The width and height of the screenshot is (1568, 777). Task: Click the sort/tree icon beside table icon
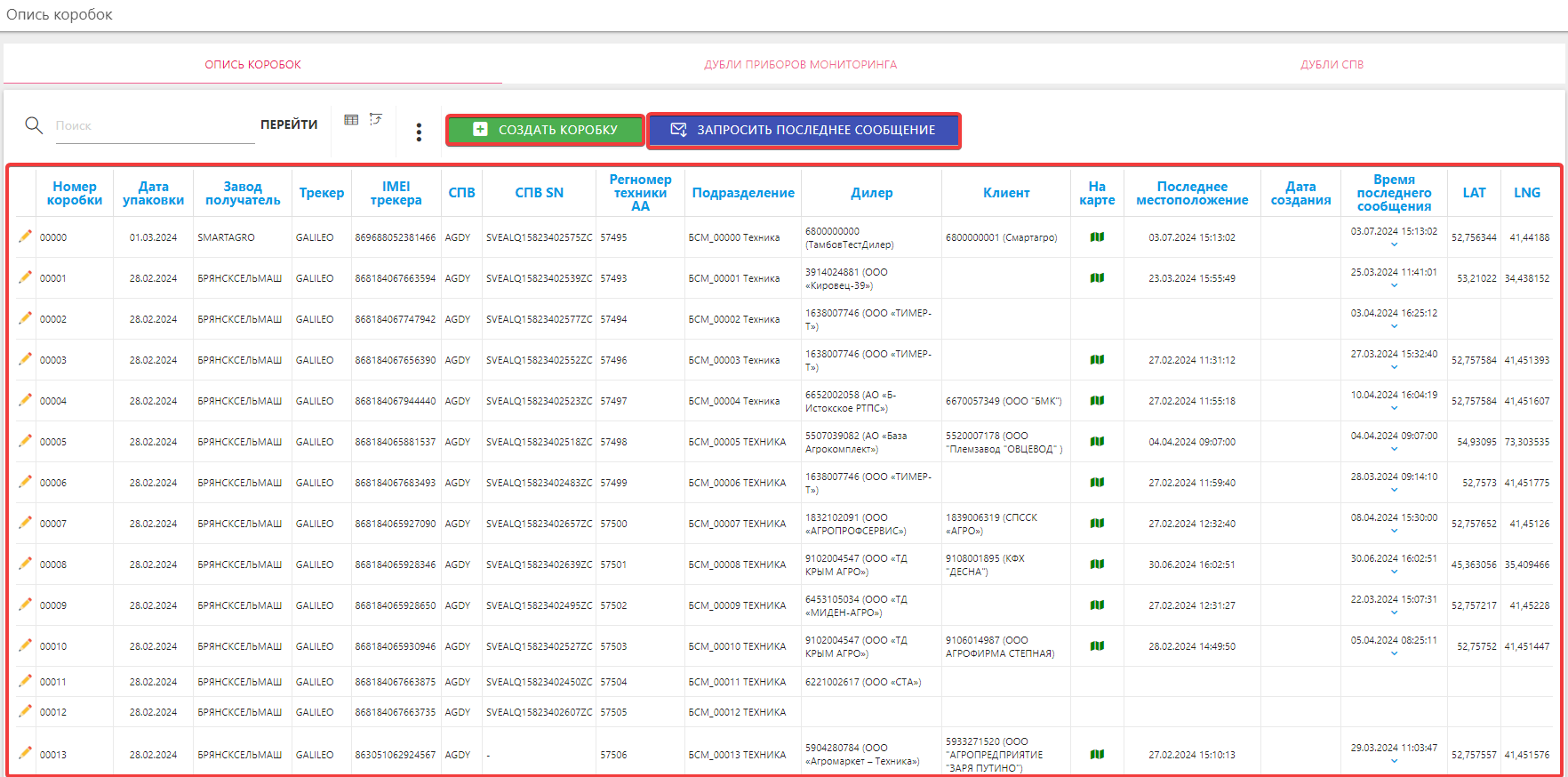tap(376, 119)
